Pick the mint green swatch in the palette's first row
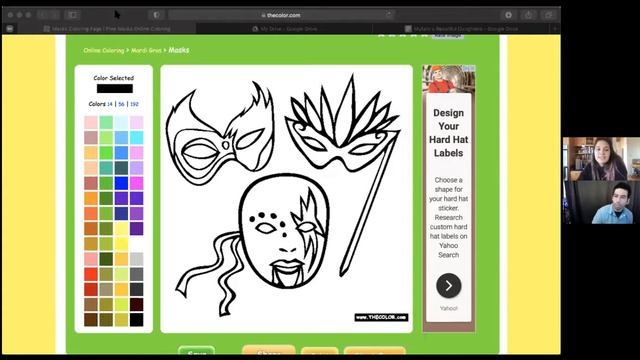 [106, 122]
